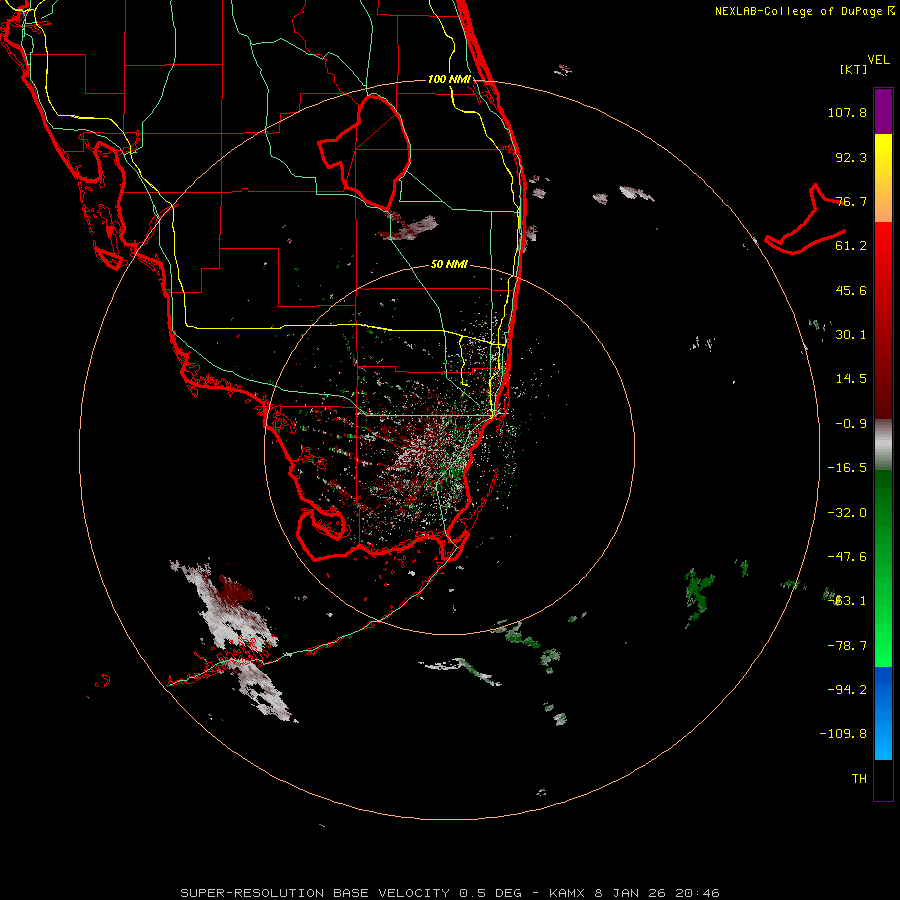Select the green segment of the color bar
Image resolution: width=900 pixels, height=900 pixels.
point(883,568)
